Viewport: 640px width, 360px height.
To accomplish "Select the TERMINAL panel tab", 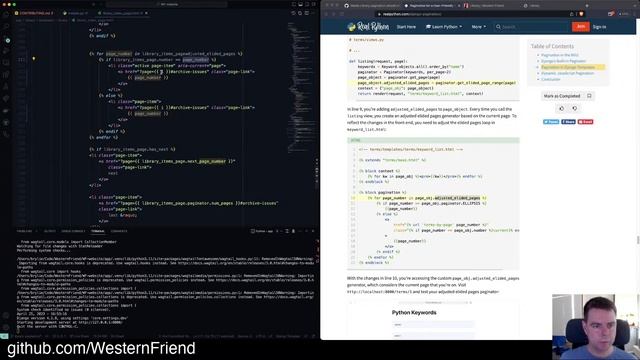I will (98, 231).
